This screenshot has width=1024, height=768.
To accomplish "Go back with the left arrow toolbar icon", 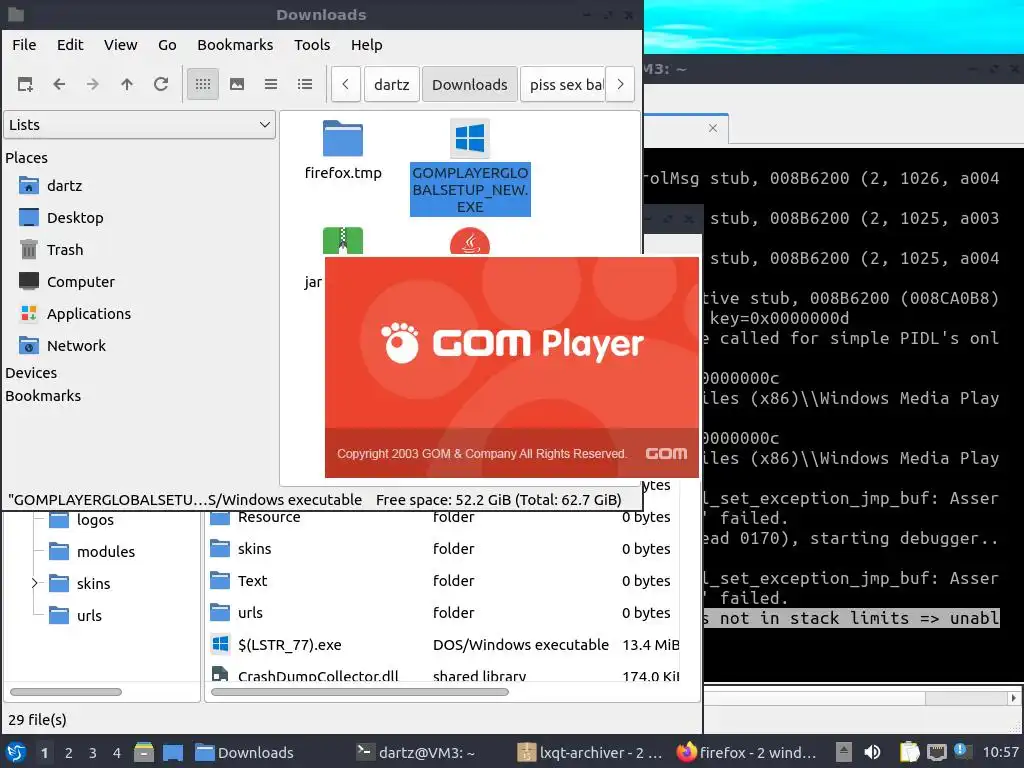I will (x=59, y=84).
